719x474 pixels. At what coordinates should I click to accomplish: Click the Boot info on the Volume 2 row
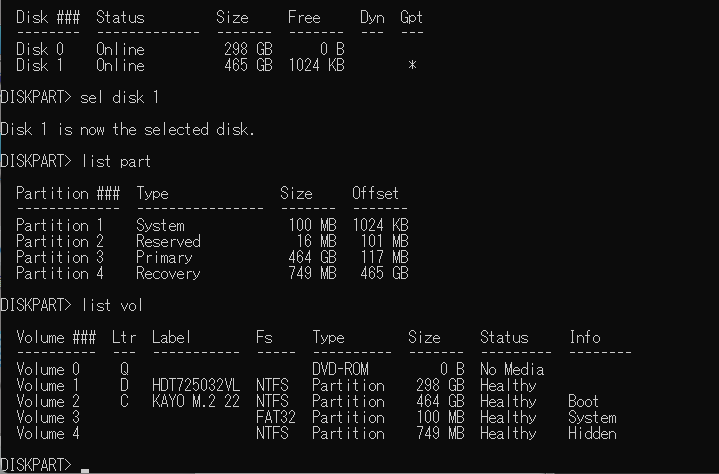[x=584, y=402]
